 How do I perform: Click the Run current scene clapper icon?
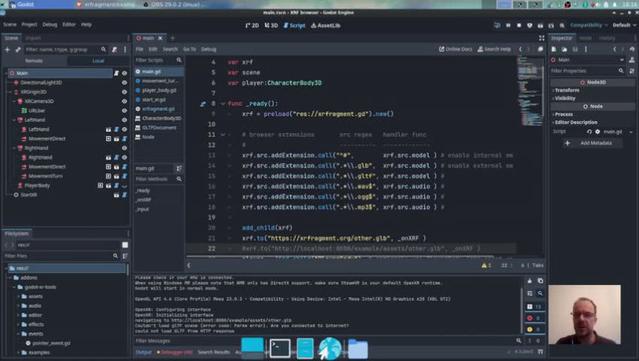tap(540, 25)
